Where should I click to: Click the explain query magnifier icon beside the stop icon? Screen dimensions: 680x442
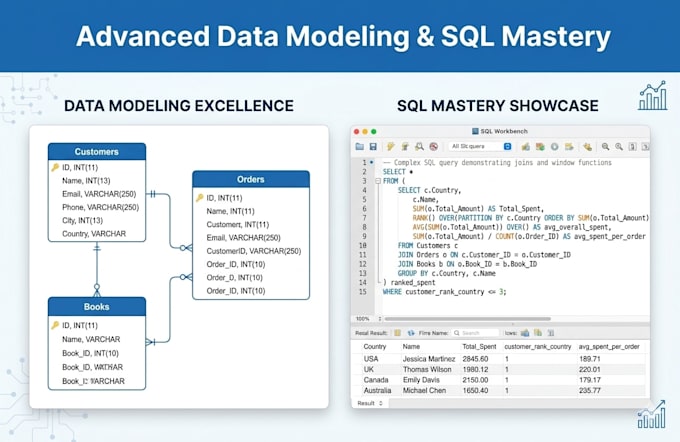click(419, 147)
